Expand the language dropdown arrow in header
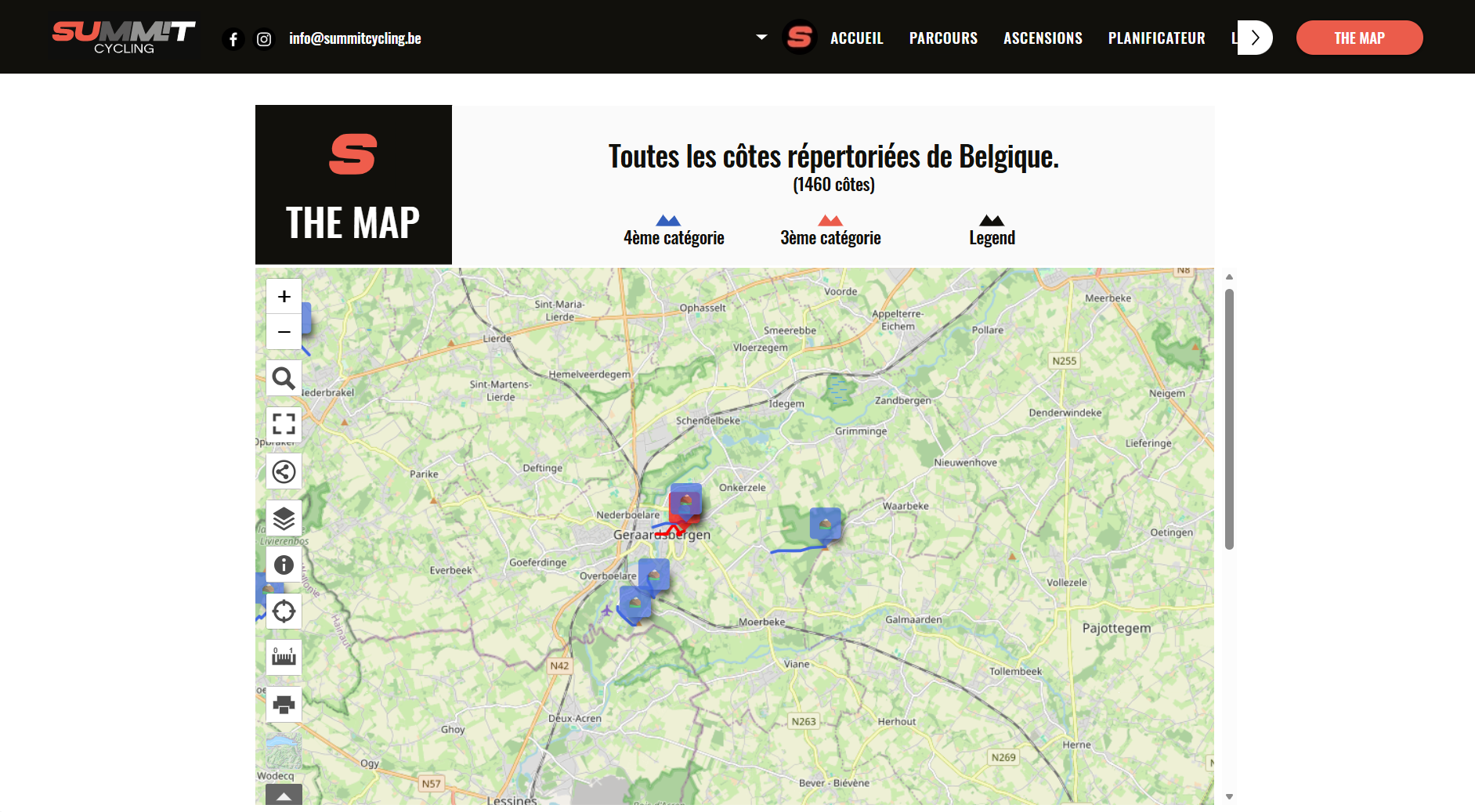 761,38
